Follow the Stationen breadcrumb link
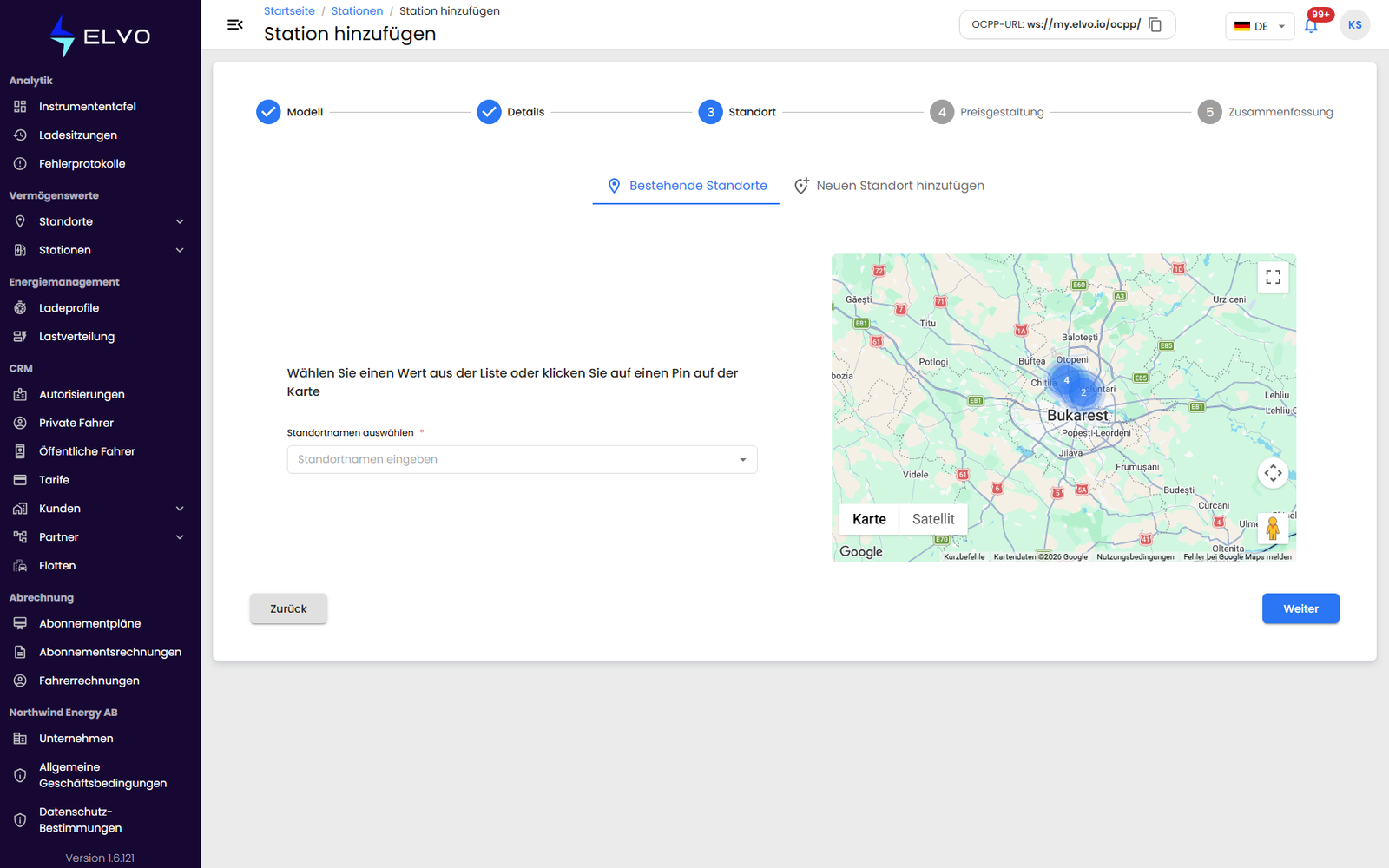This screenshot has height=868, width=1389. coord(357,11)
